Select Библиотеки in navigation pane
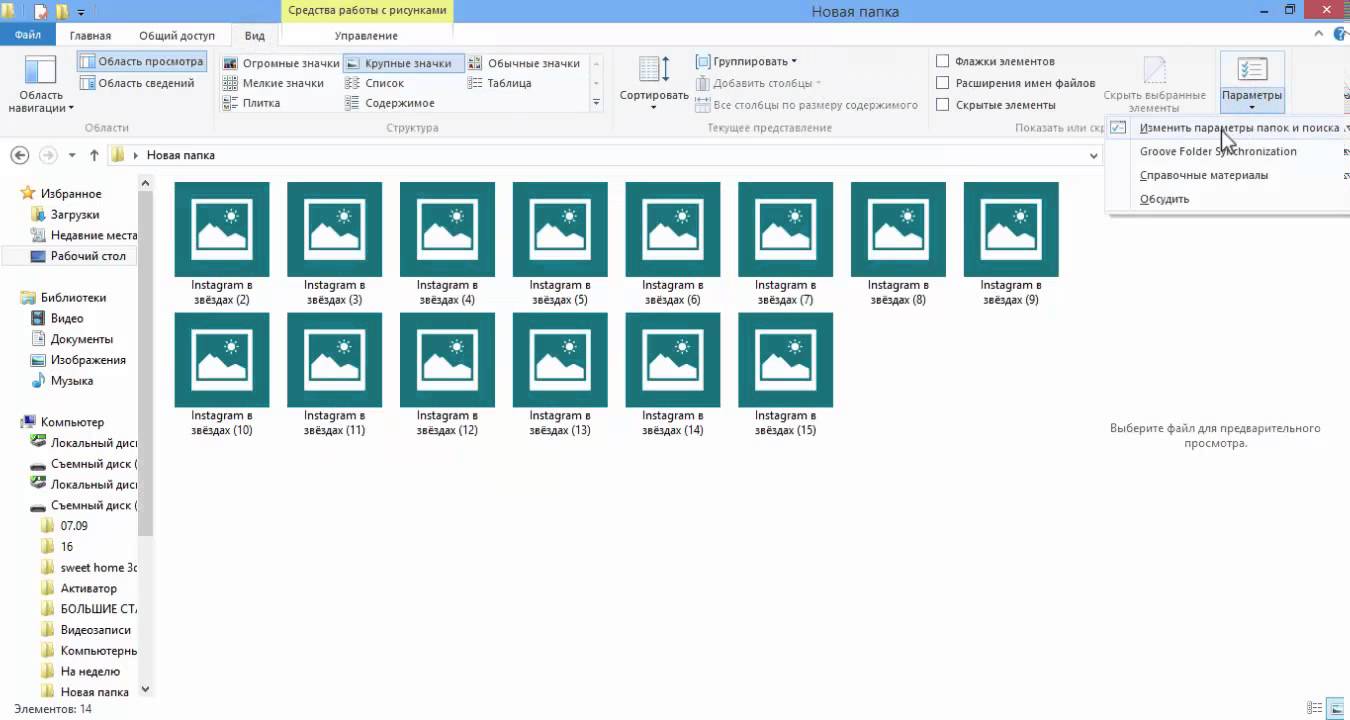The height and width of the screenshot is (720, 1350). [73, 298]
